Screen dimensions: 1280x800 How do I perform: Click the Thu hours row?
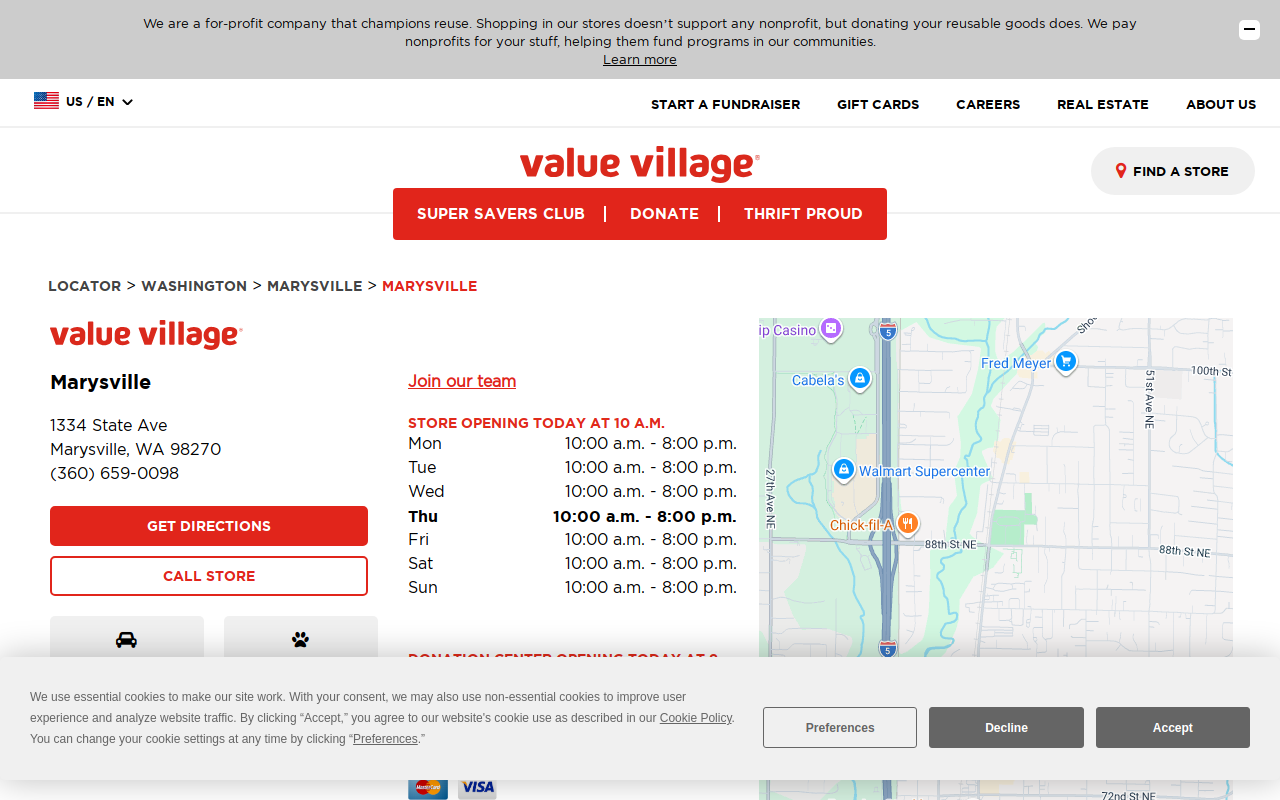(x=572, y=516)
